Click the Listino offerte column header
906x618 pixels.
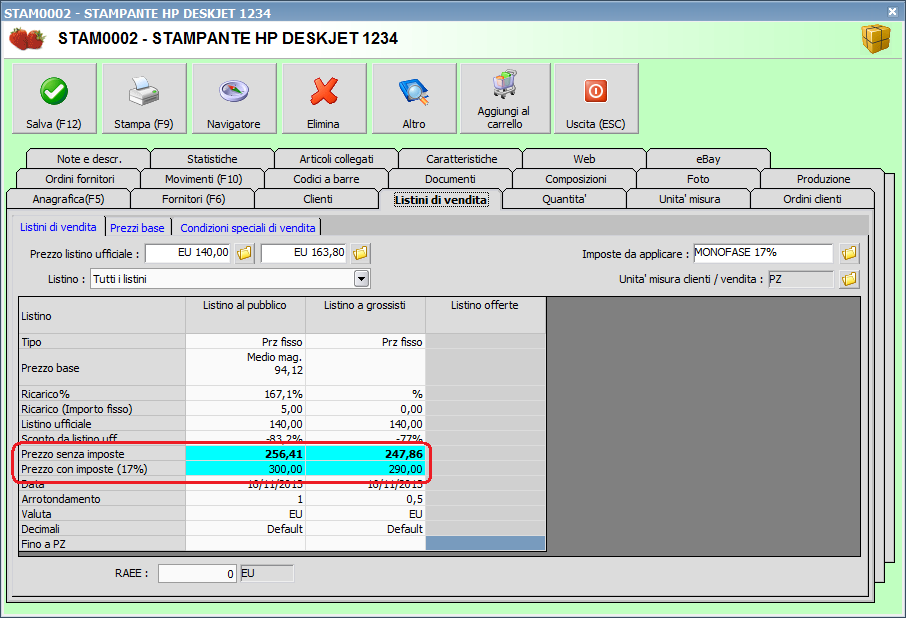click(485, 315)
